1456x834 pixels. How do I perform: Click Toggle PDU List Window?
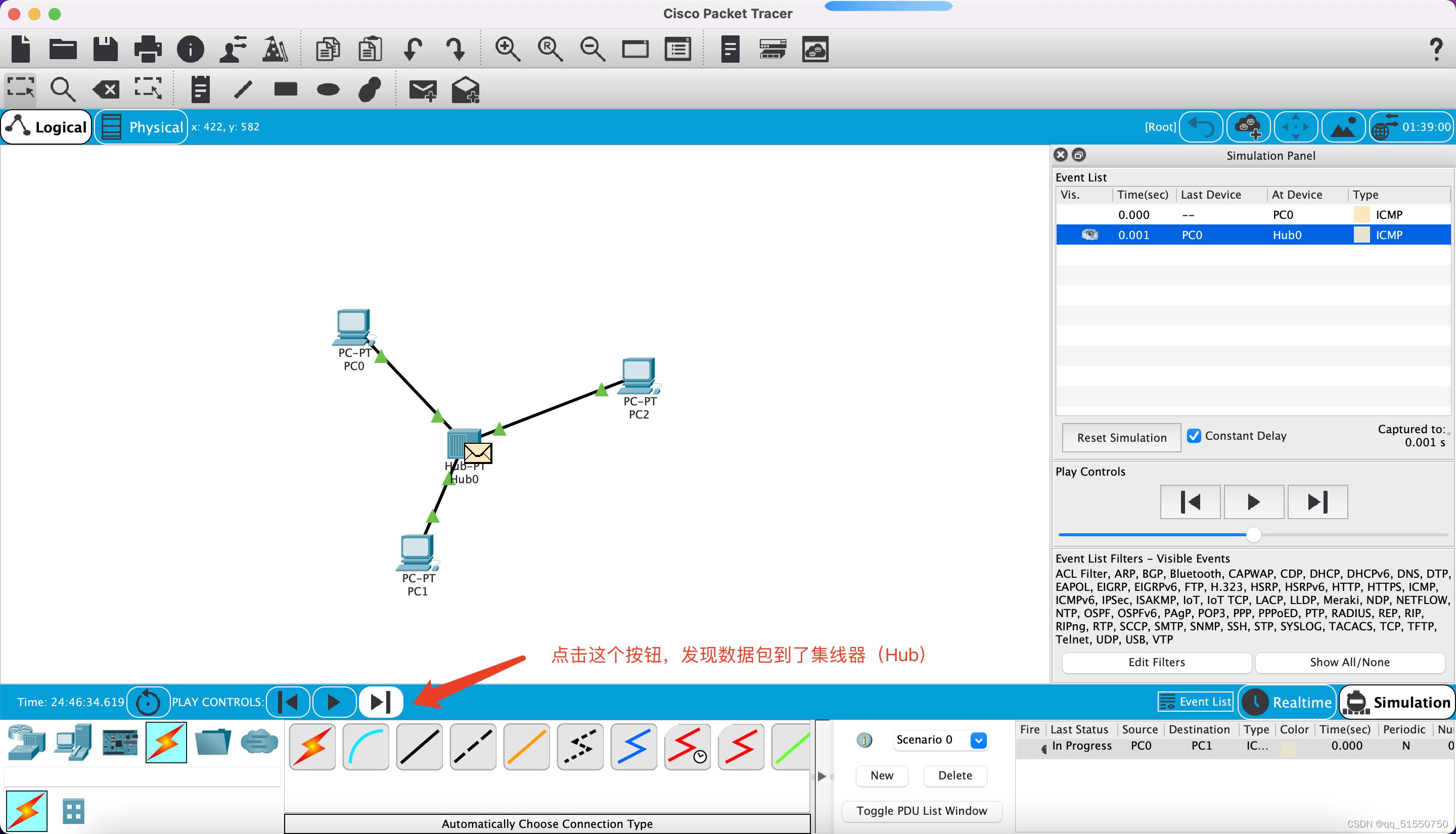tap(922, 811)
